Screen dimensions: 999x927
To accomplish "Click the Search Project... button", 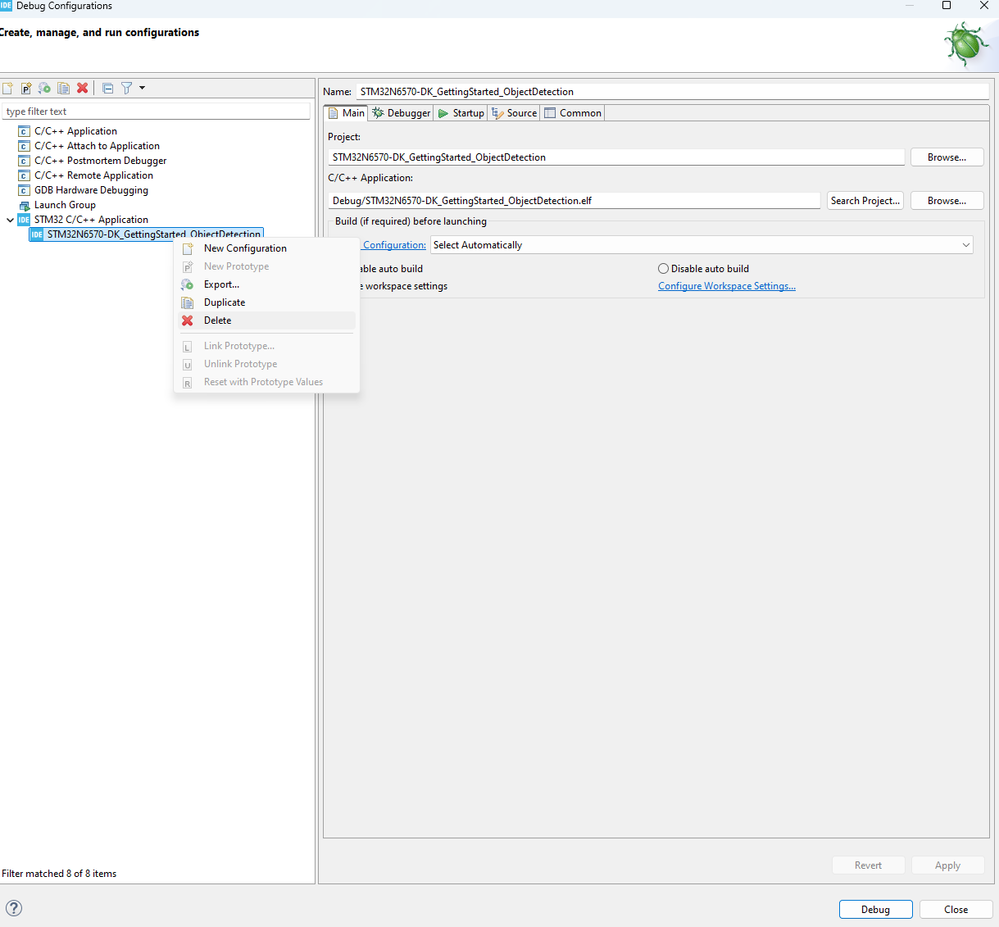I will click(865, 201).
